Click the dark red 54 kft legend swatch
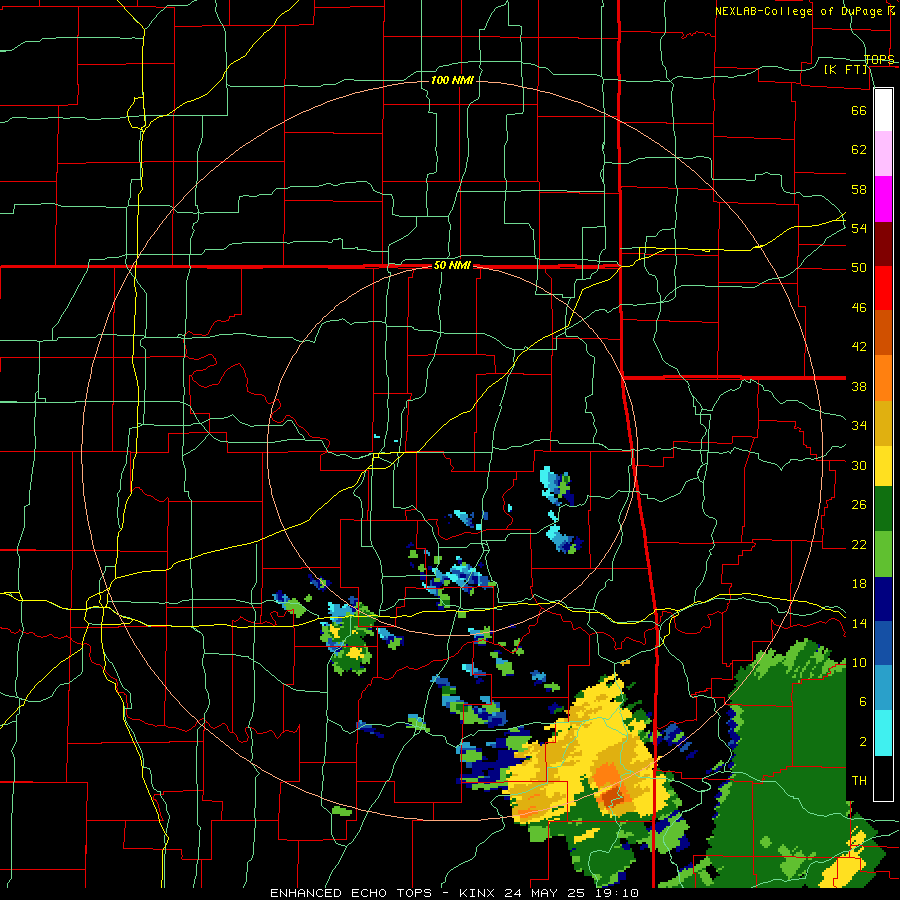 pyautogui.click(x=883, y=244)
